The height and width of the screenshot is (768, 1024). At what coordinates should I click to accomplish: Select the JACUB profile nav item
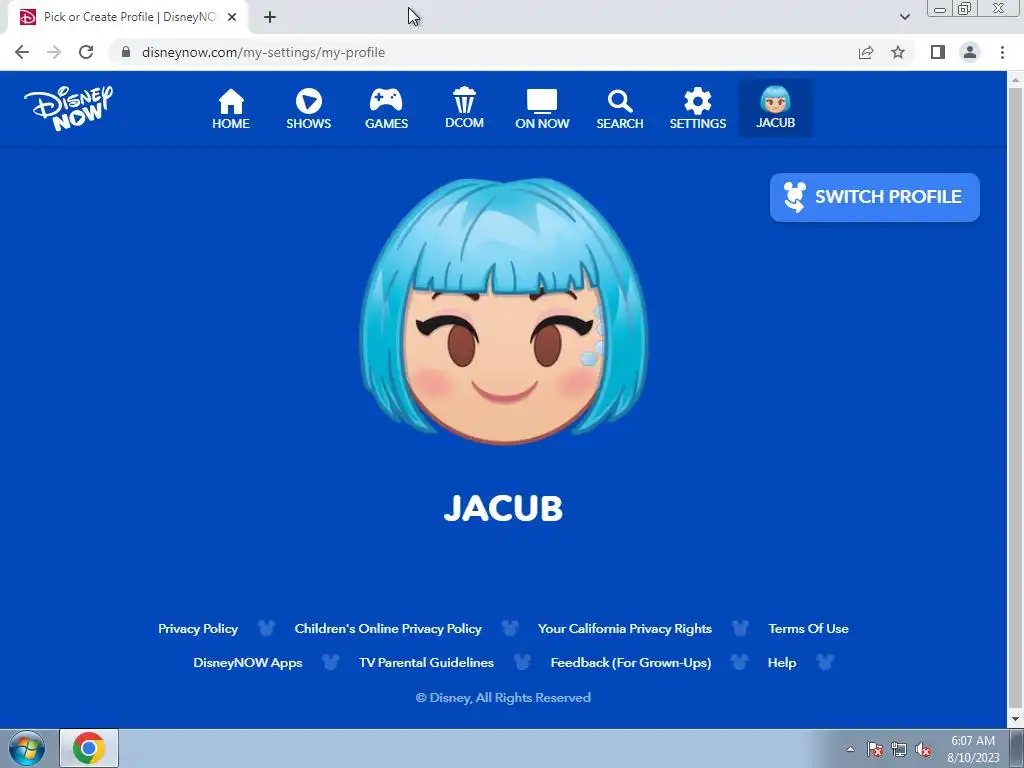775,108
